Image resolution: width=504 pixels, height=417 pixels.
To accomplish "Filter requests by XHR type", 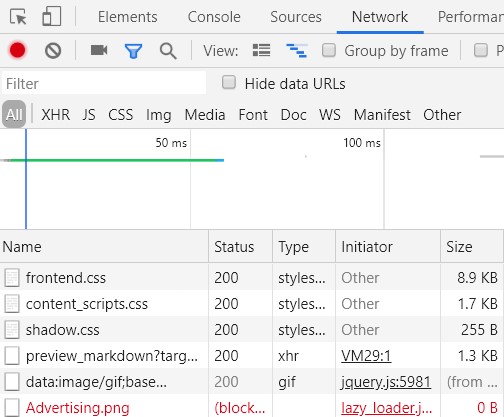I will click(56, 115).
